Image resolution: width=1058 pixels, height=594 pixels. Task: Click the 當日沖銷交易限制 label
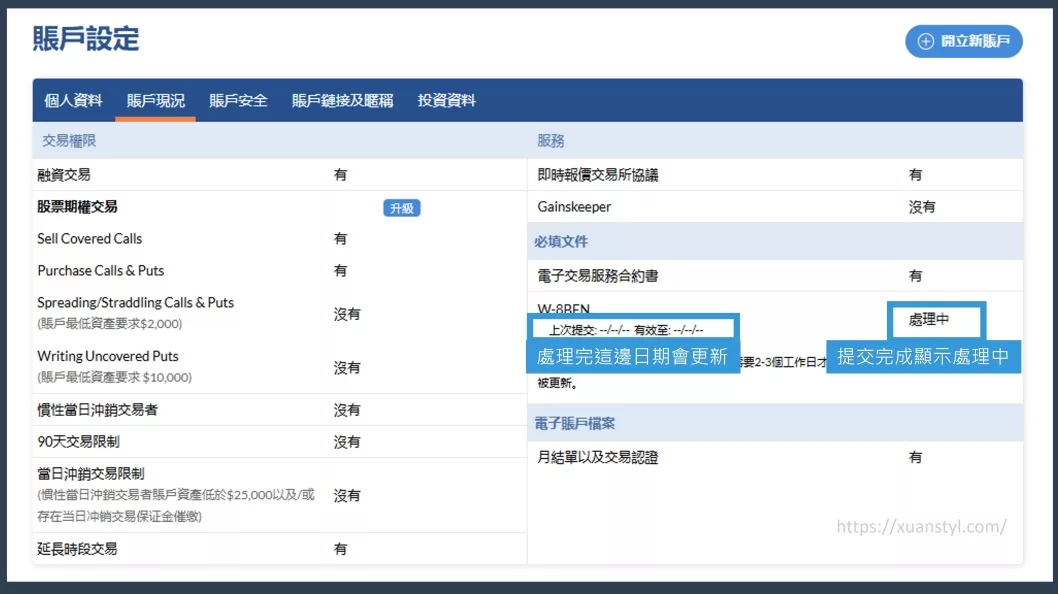(90, 473)
